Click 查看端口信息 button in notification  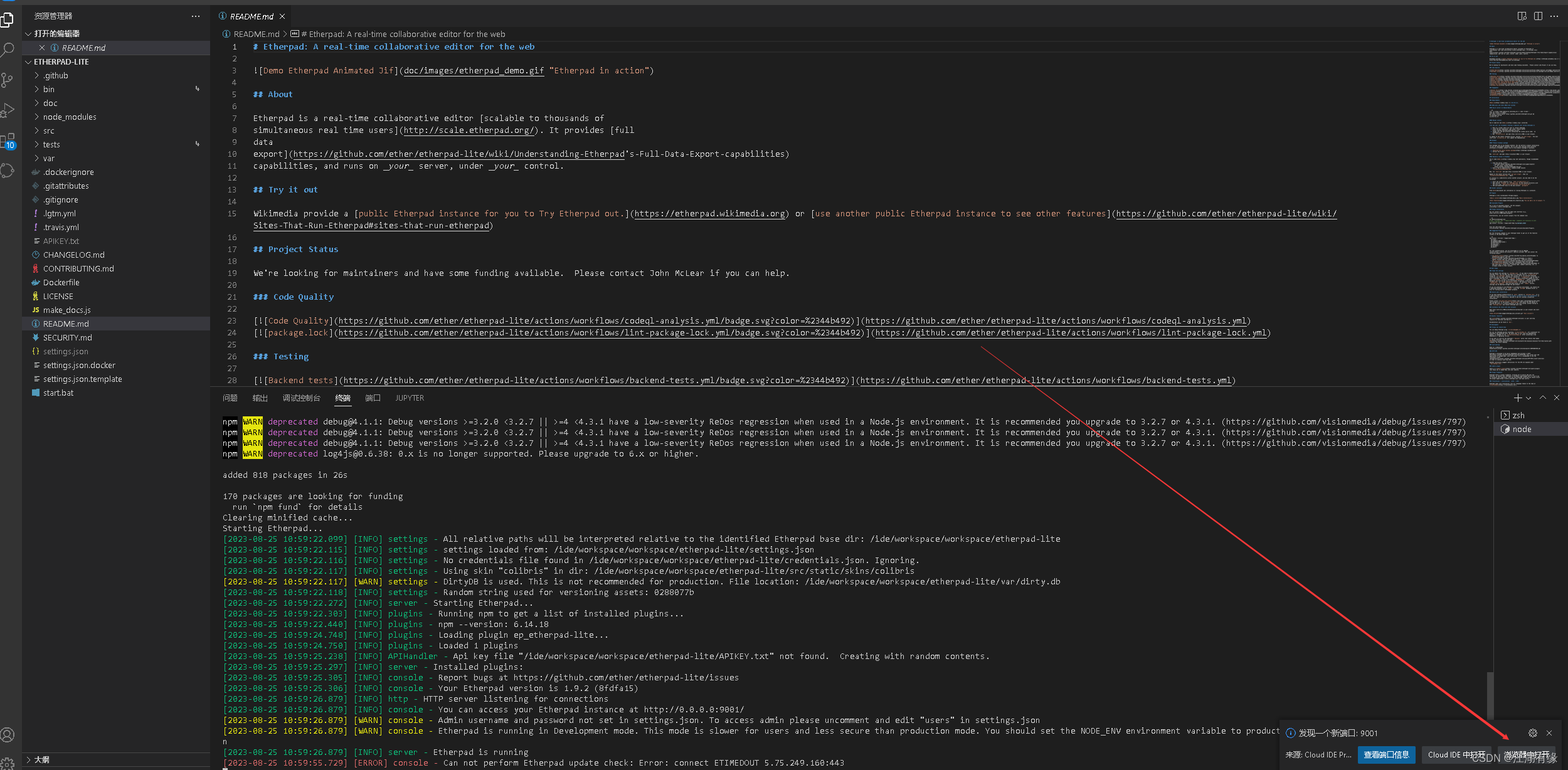[x=1386, y=754]
